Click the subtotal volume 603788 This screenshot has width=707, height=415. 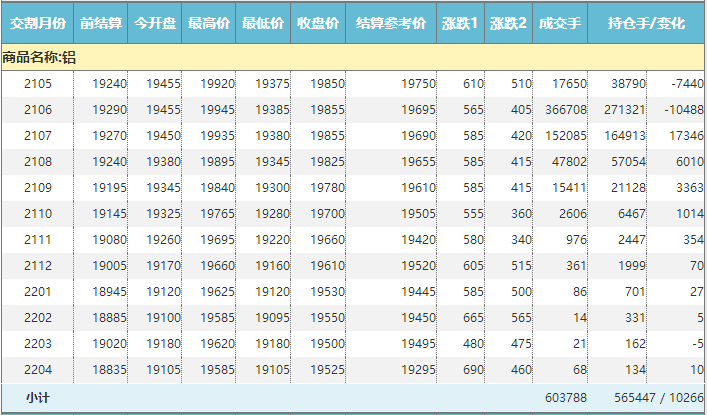(x=564, y=397)
